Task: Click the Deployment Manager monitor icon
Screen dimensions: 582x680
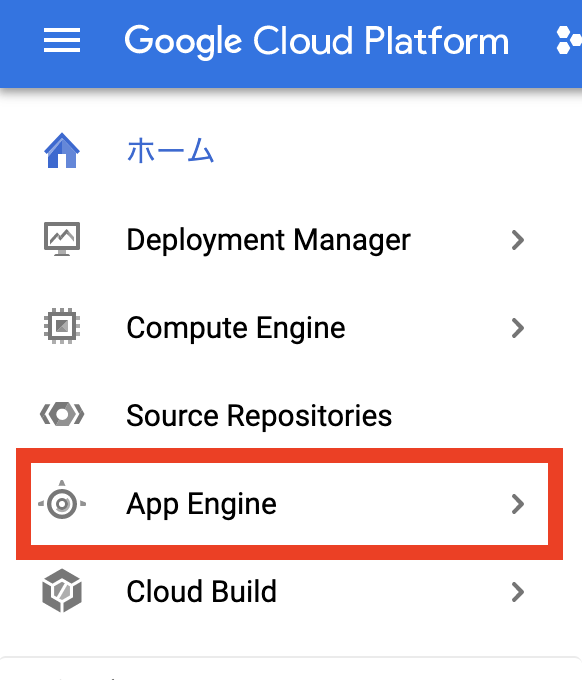Action: pyautogui.click(x=62, y=239)
